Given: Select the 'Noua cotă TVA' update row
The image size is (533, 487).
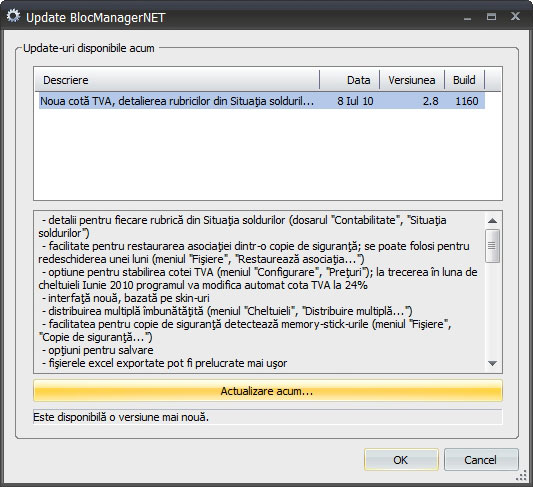Looking at the screenshot, I should pos(262,101).
